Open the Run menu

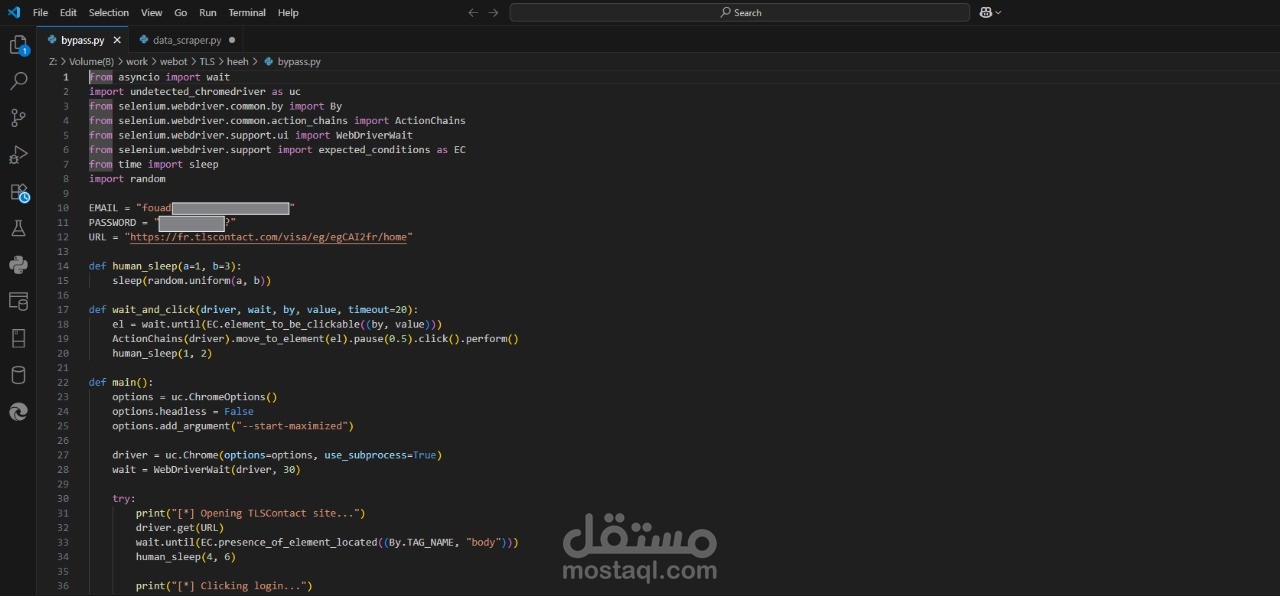click(x=208, y=12)
